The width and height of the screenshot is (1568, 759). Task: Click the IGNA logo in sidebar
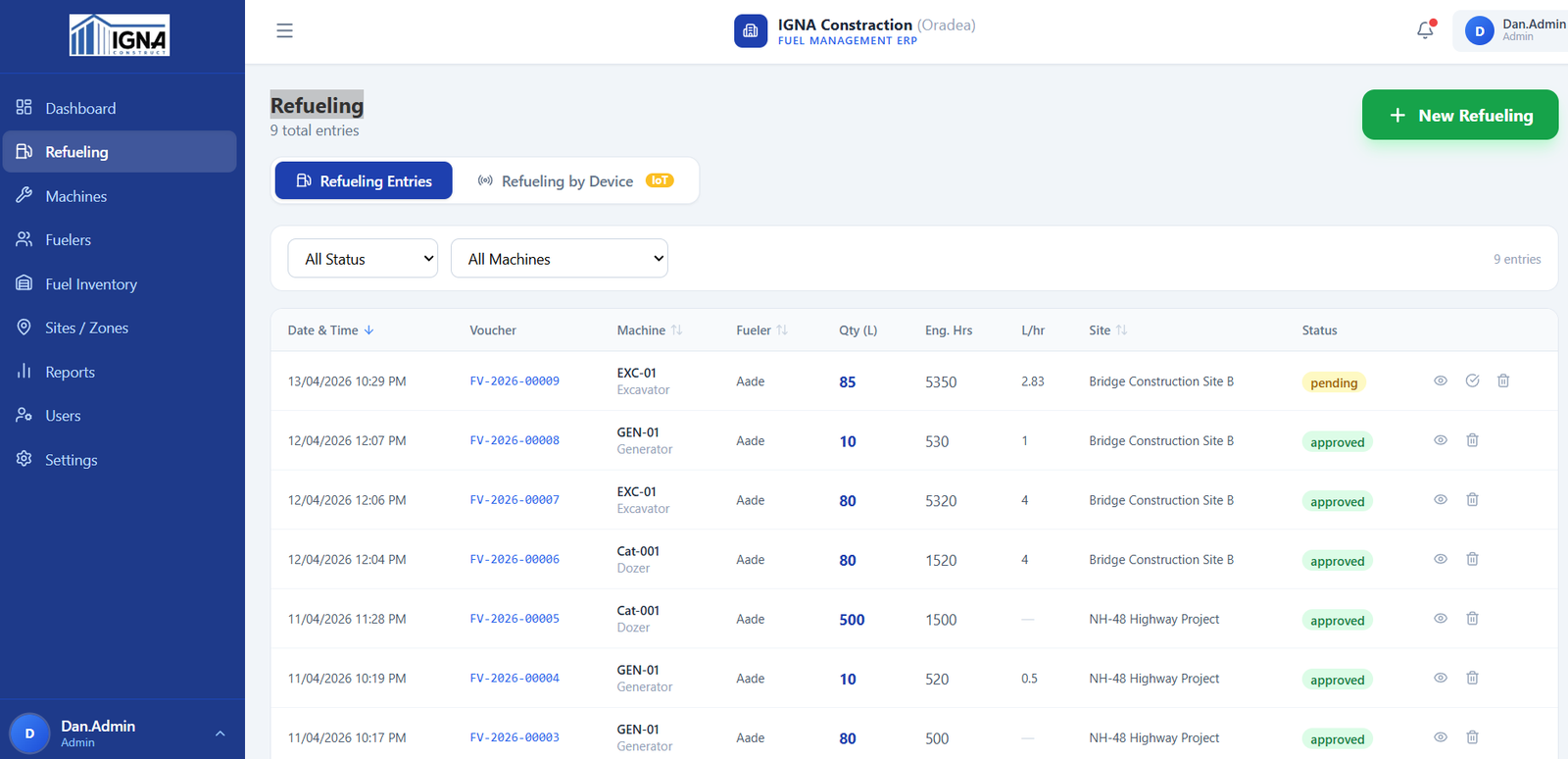[120, 35]
